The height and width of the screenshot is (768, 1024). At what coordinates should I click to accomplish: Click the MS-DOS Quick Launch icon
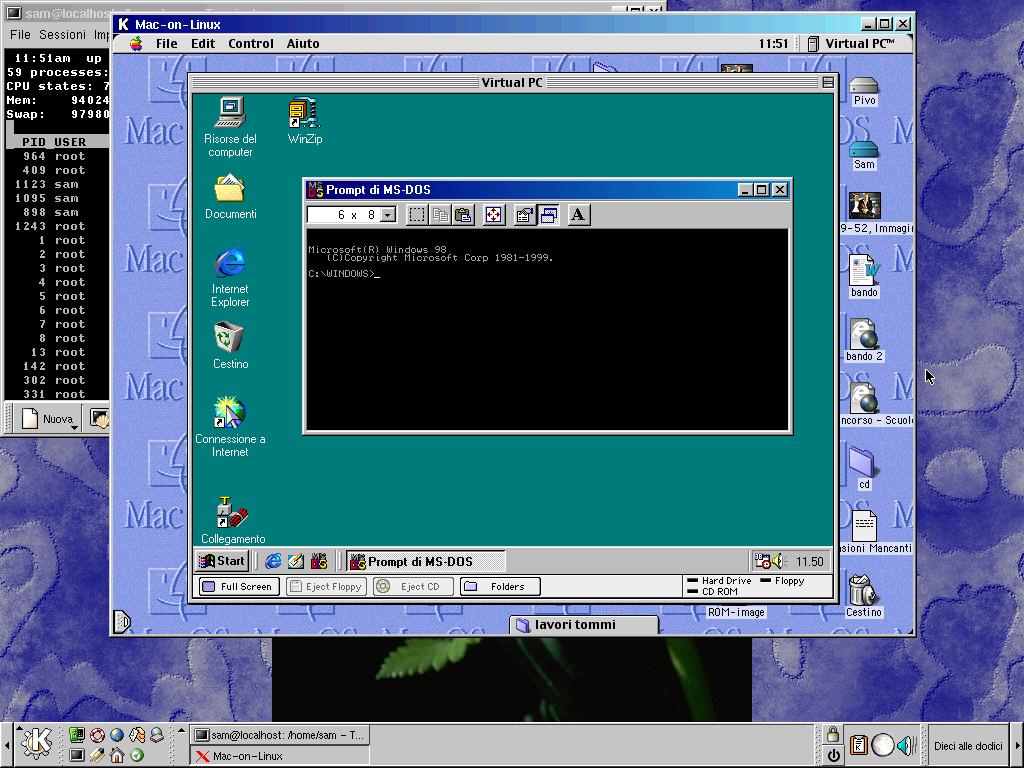click(319, 561)
